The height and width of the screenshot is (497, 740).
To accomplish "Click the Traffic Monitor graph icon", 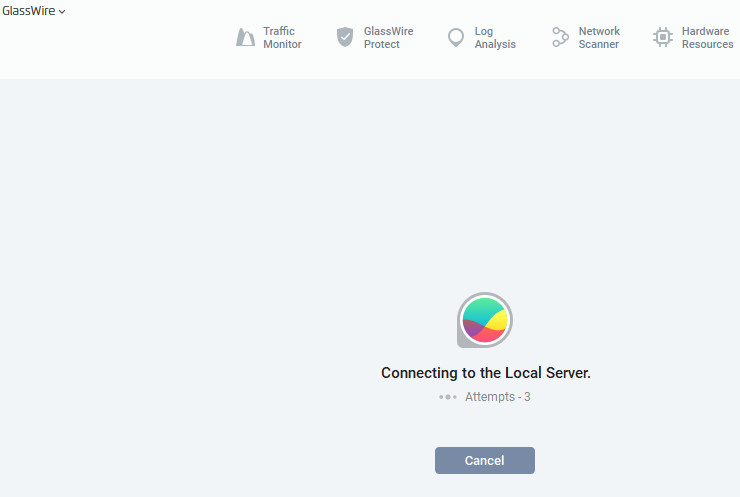I will click(245, 38).
